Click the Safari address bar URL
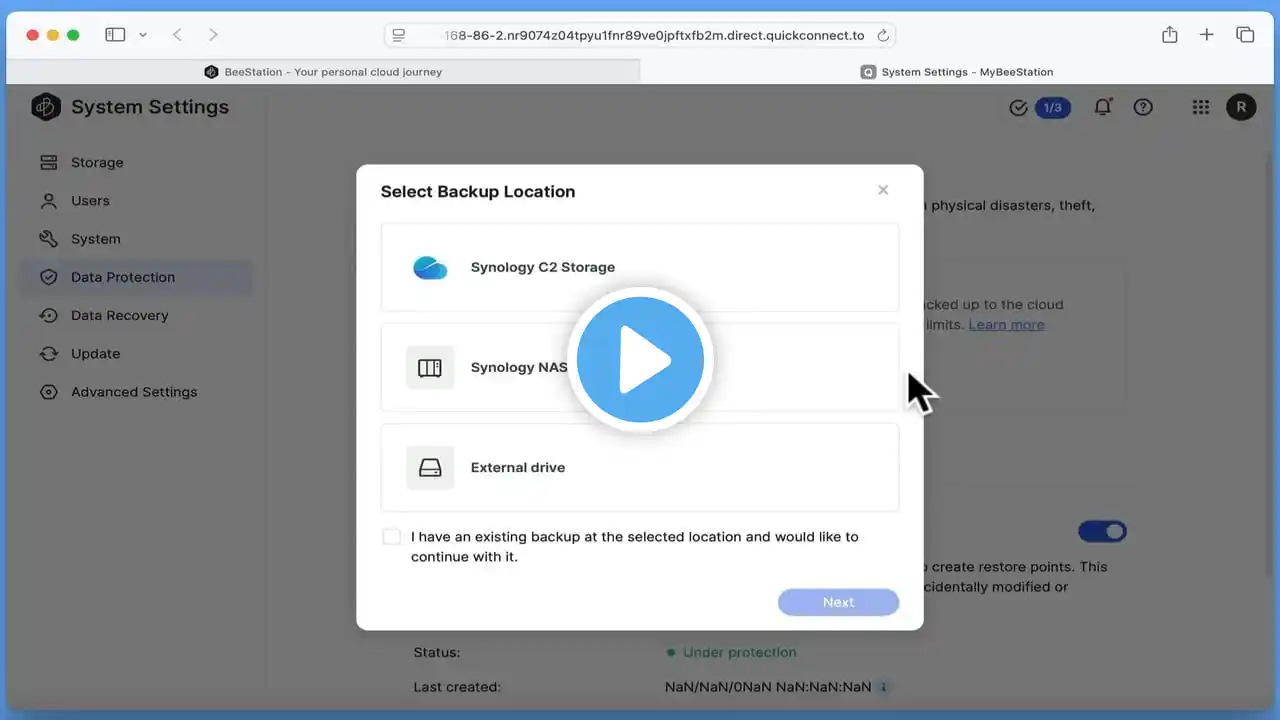The width and height of the screenshot is (1280, 720). tap(654, 35)
